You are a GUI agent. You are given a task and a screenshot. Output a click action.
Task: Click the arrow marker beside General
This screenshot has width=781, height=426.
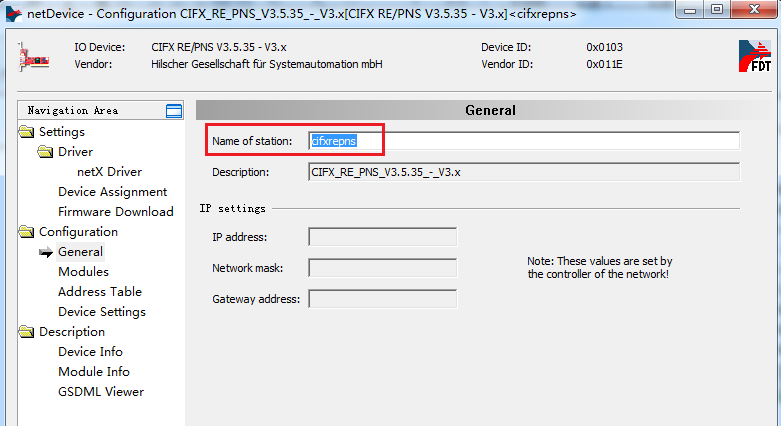coord(46,253)
